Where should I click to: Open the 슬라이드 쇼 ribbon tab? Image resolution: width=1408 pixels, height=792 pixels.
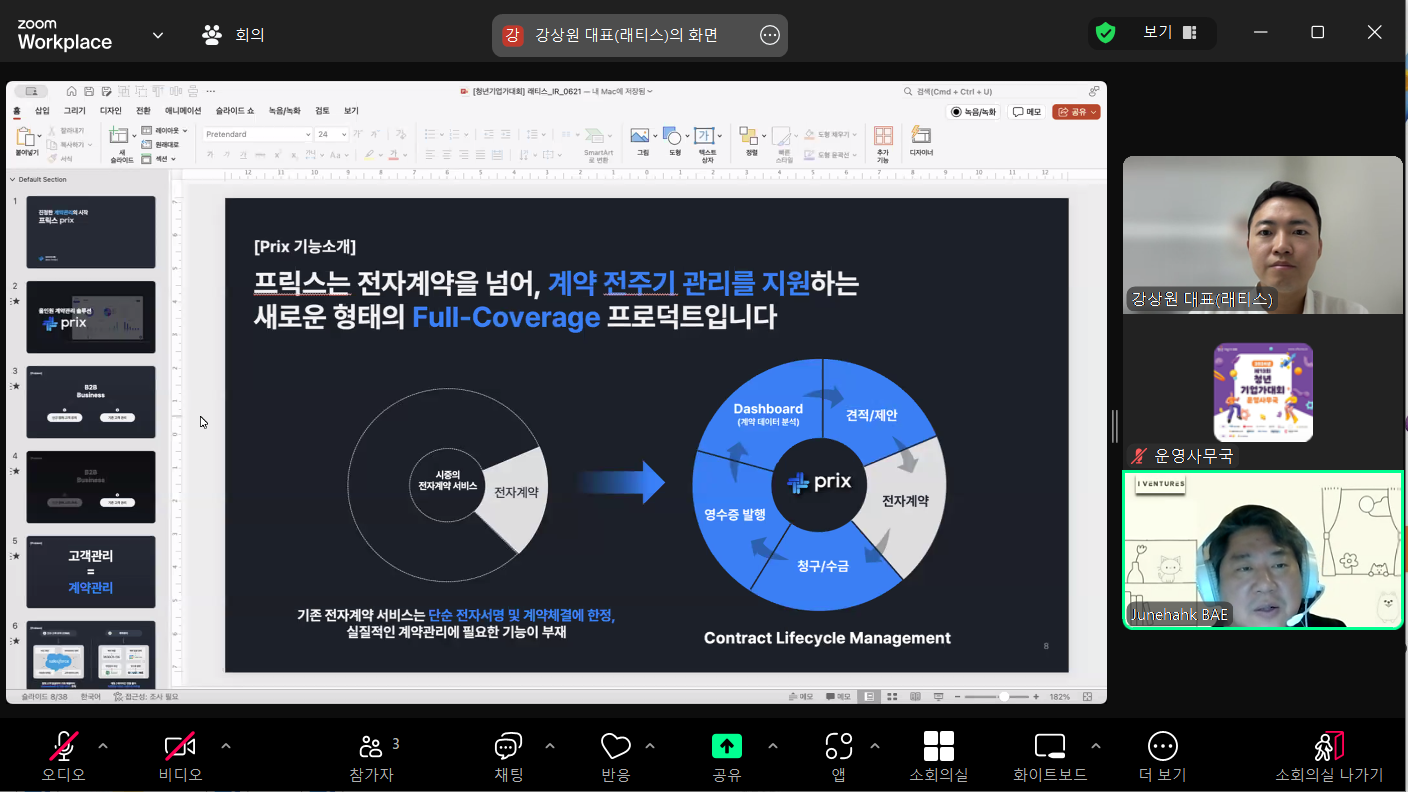235,111
